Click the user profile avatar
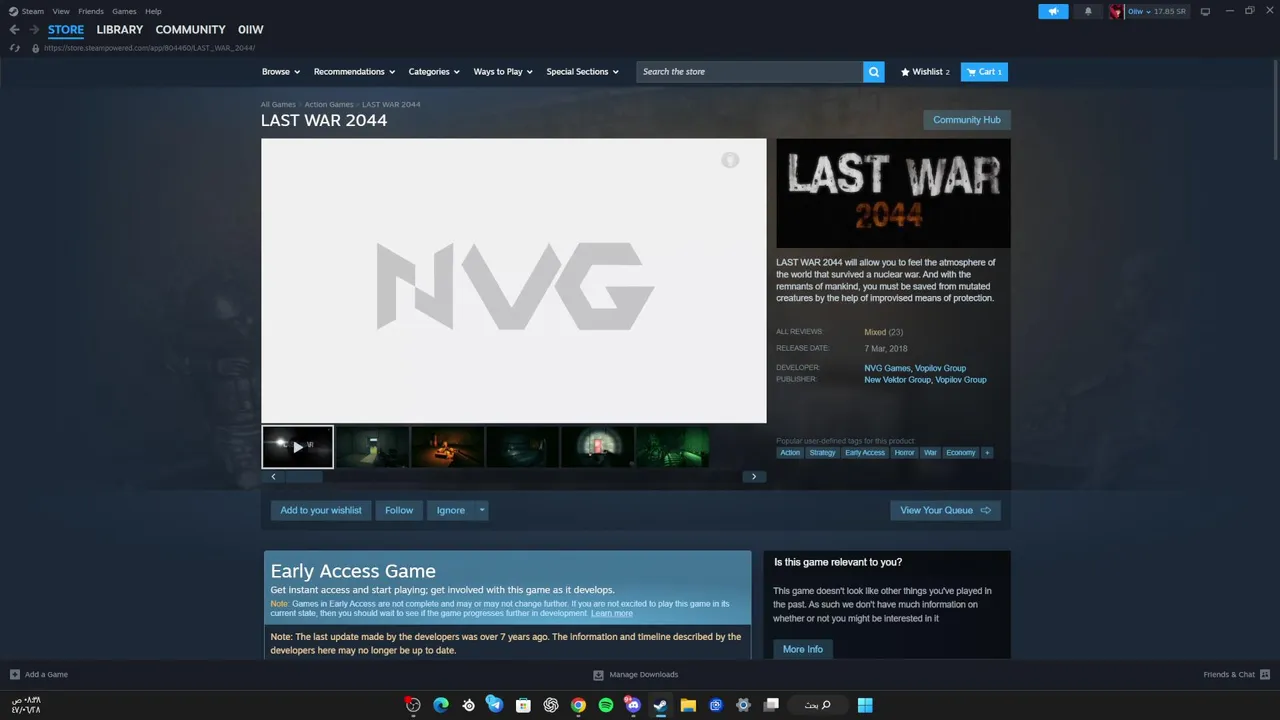 click(1116, 11)
